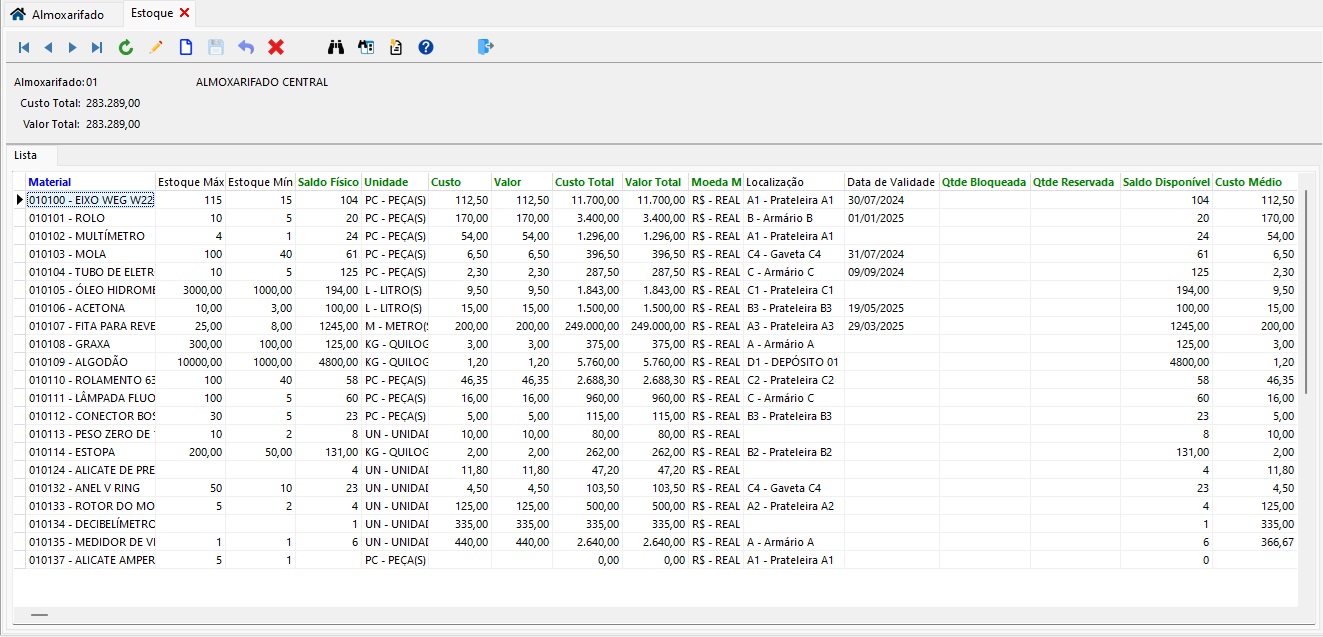Sort by Saldo Físico column header

328,182
